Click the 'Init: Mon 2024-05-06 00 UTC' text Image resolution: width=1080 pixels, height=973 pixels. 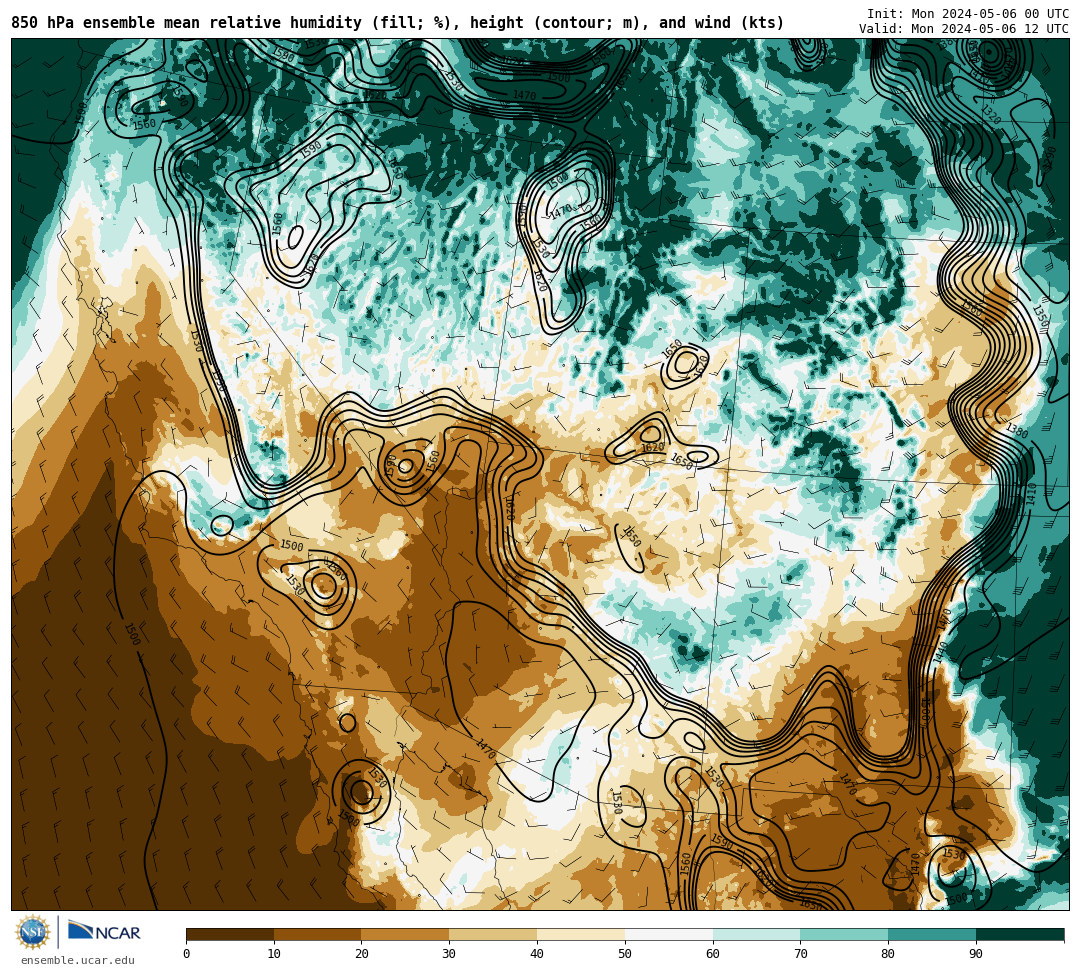(968, 14)
